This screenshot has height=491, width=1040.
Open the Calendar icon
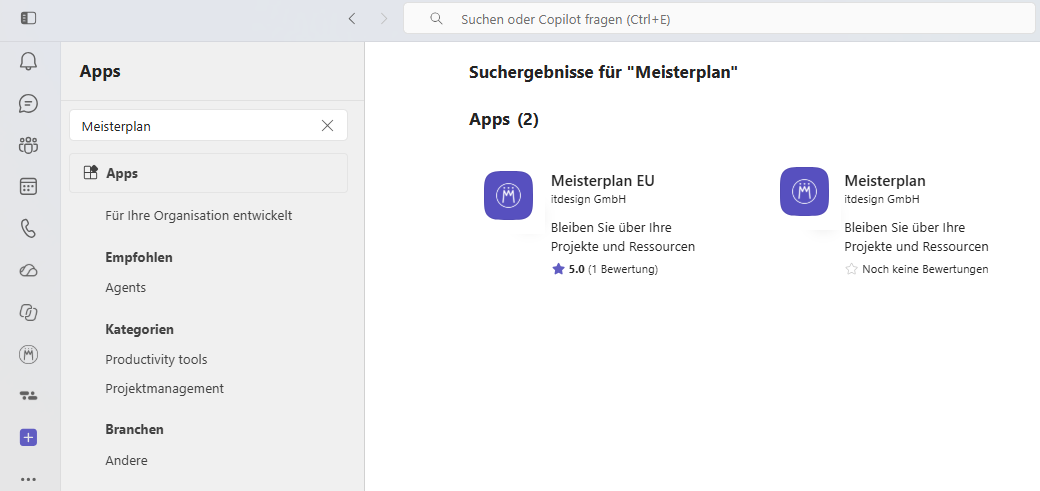point(29,187)
